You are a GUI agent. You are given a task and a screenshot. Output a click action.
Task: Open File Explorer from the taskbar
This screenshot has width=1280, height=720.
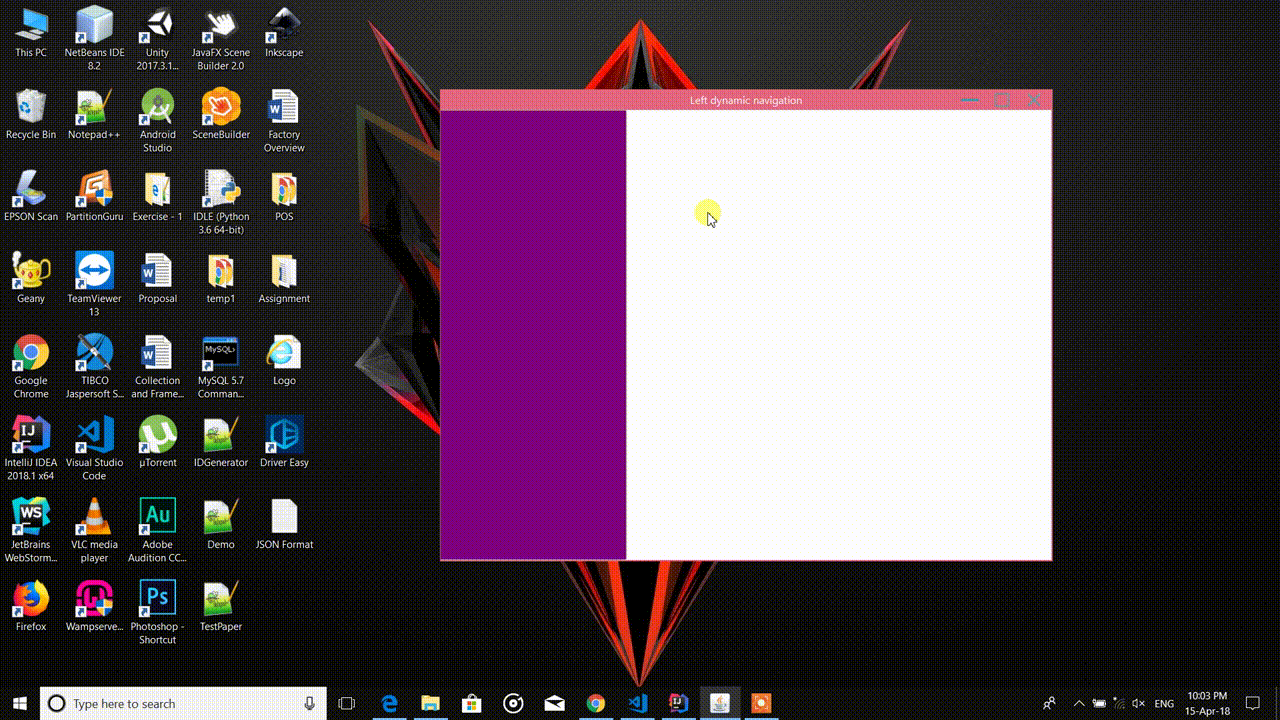[x=430, y=703]
